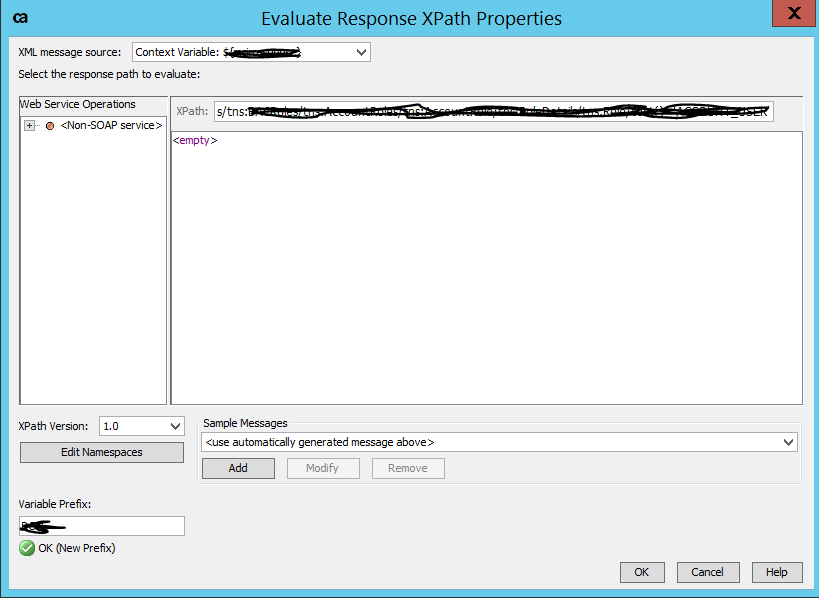
Task: Click the disabled Modify button
Action: tap(323, 468)
